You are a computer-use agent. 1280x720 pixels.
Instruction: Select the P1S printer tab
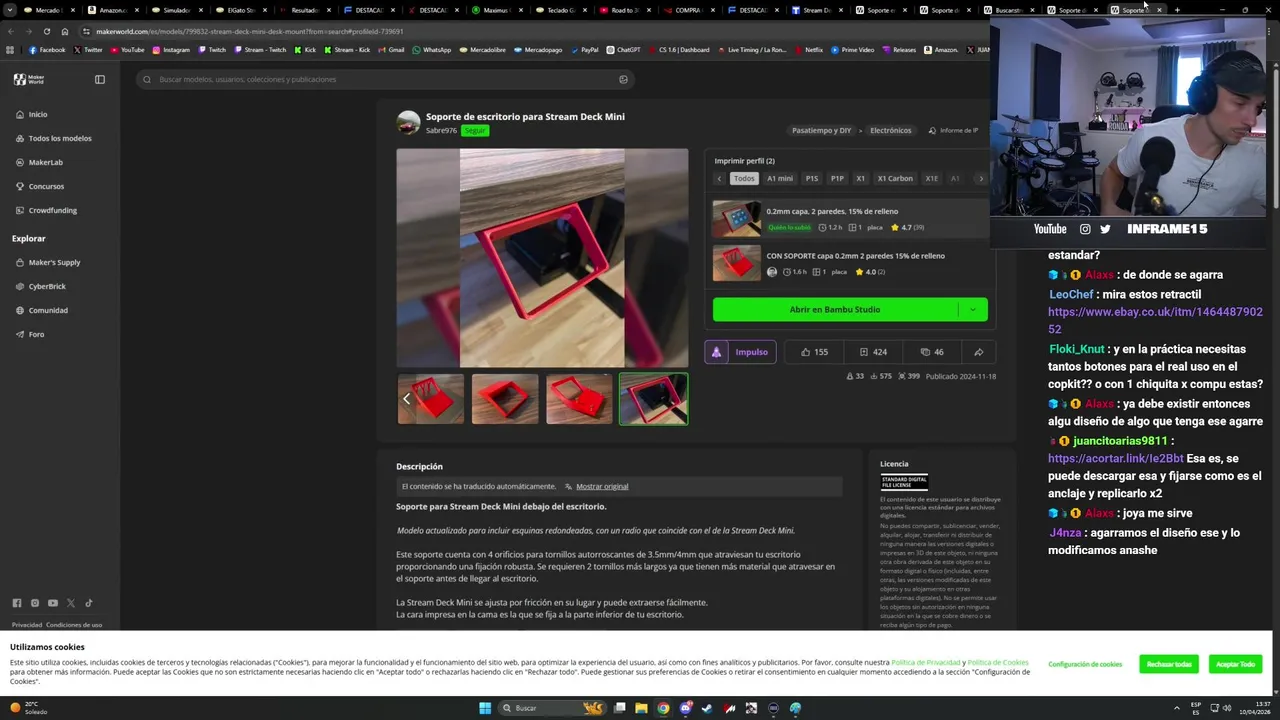[x=812, y=178]
